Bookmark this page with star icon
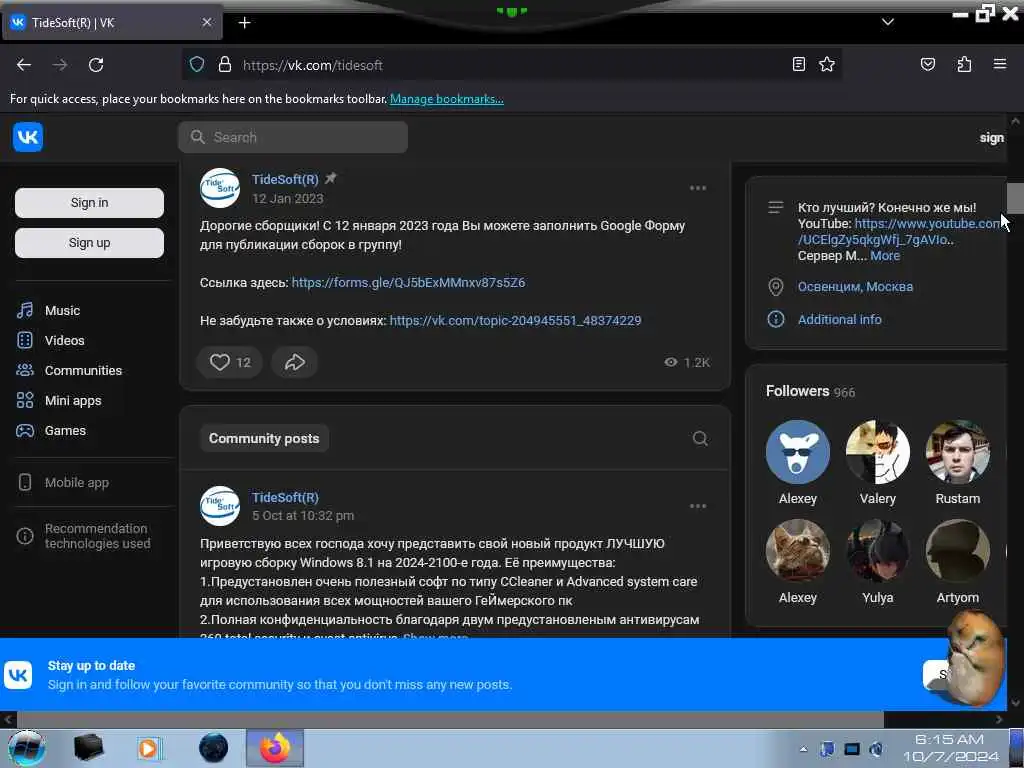This screenshot has height=768, width=1024. (x=827, y=64)
